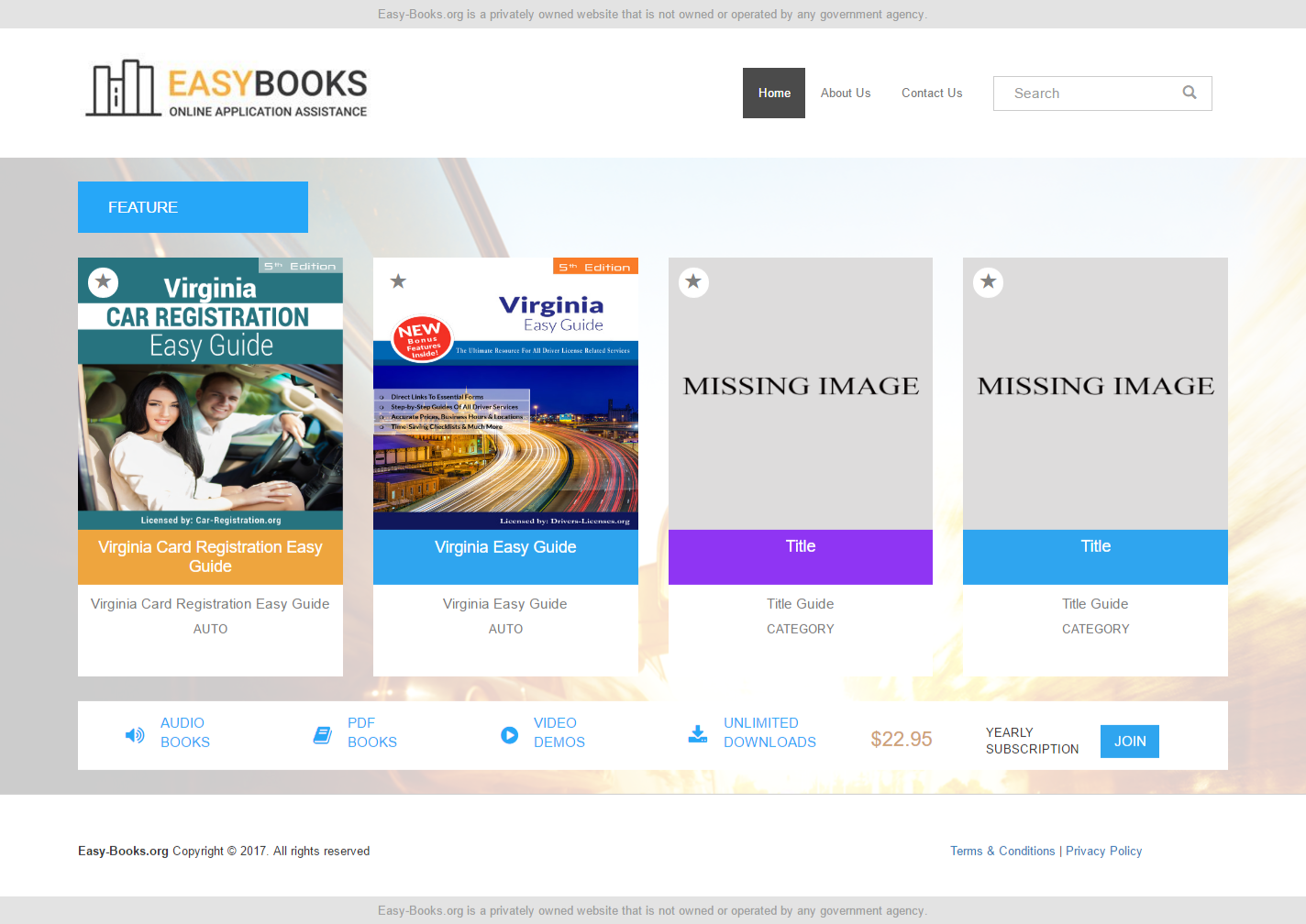
Task: Click the EasyBooks logo
Action: [x=226, y=90]
